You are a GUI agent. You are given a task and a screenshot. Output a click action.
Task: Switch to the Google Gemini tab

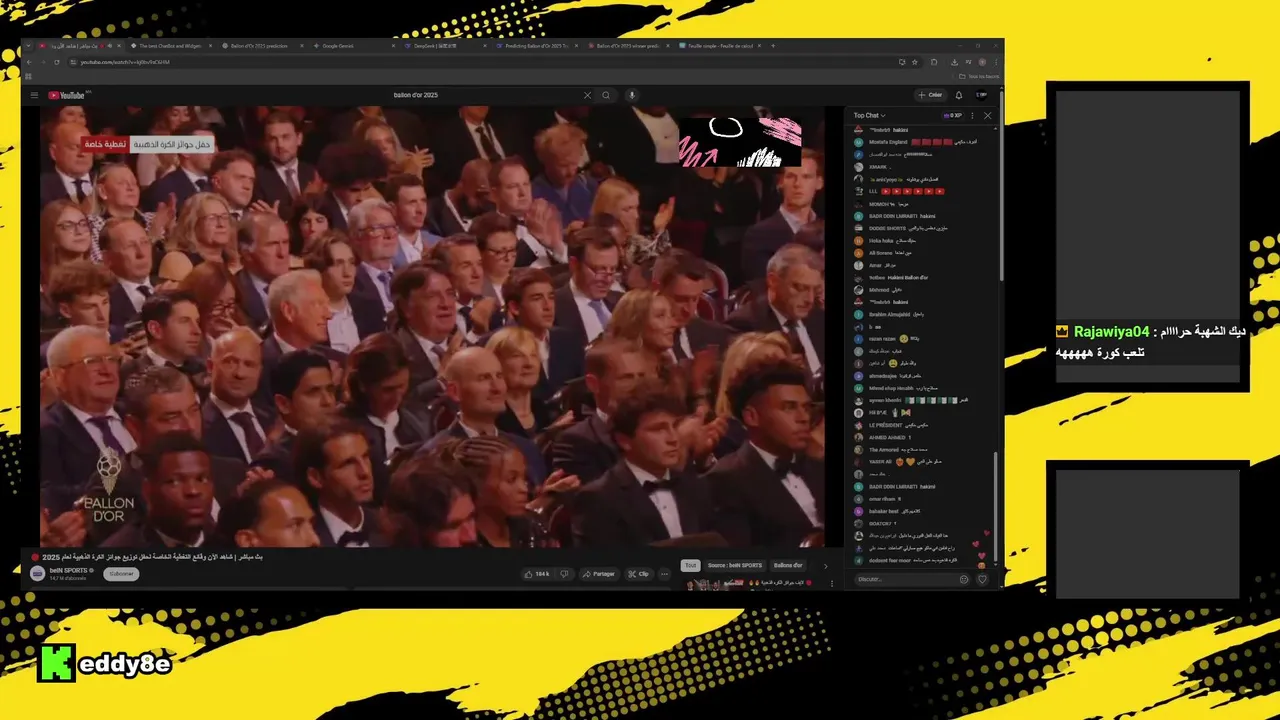[353, 45]
